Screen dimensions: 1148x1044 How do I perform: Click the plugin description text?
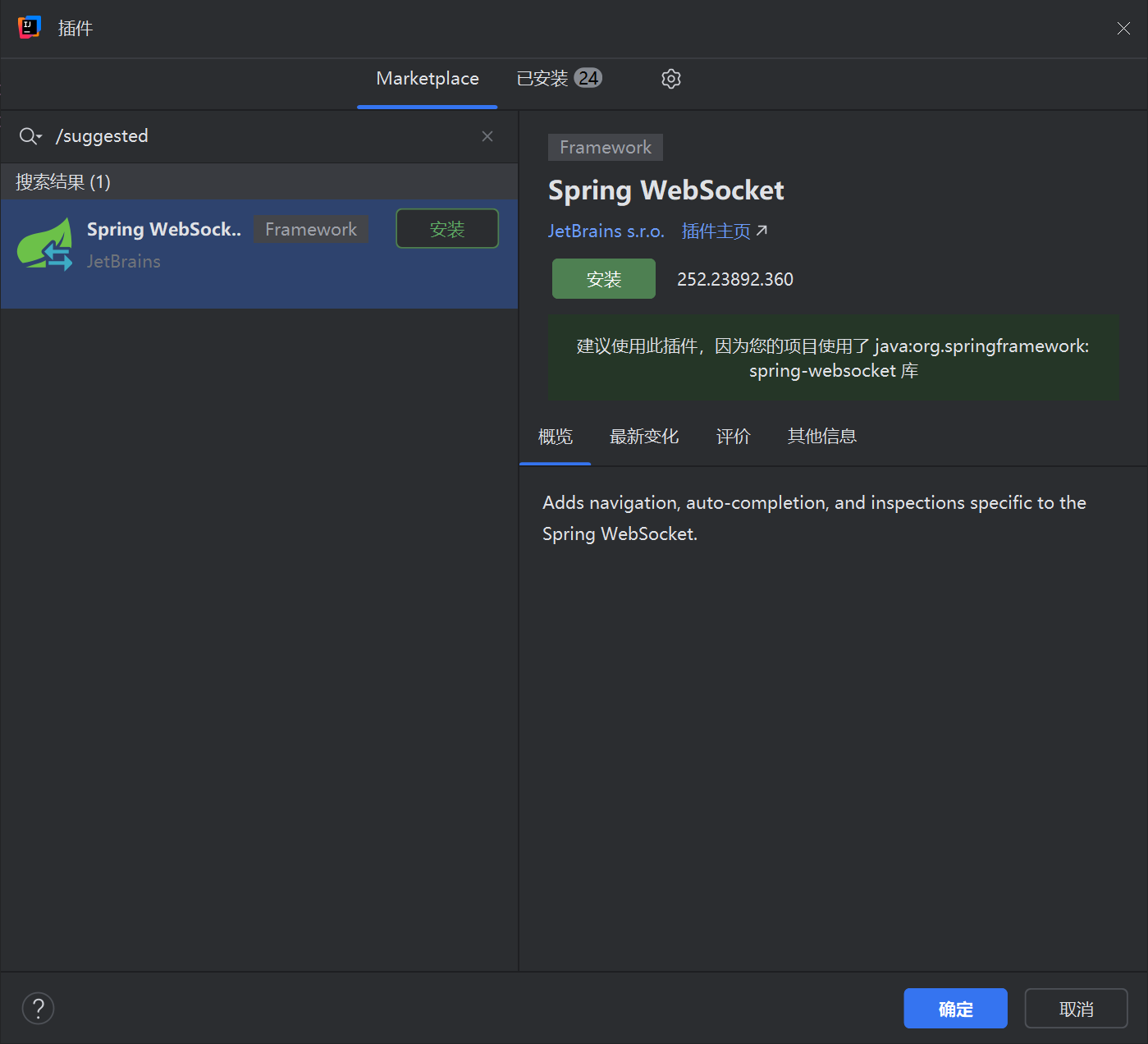pyautogui.click(x=814, y=519)
